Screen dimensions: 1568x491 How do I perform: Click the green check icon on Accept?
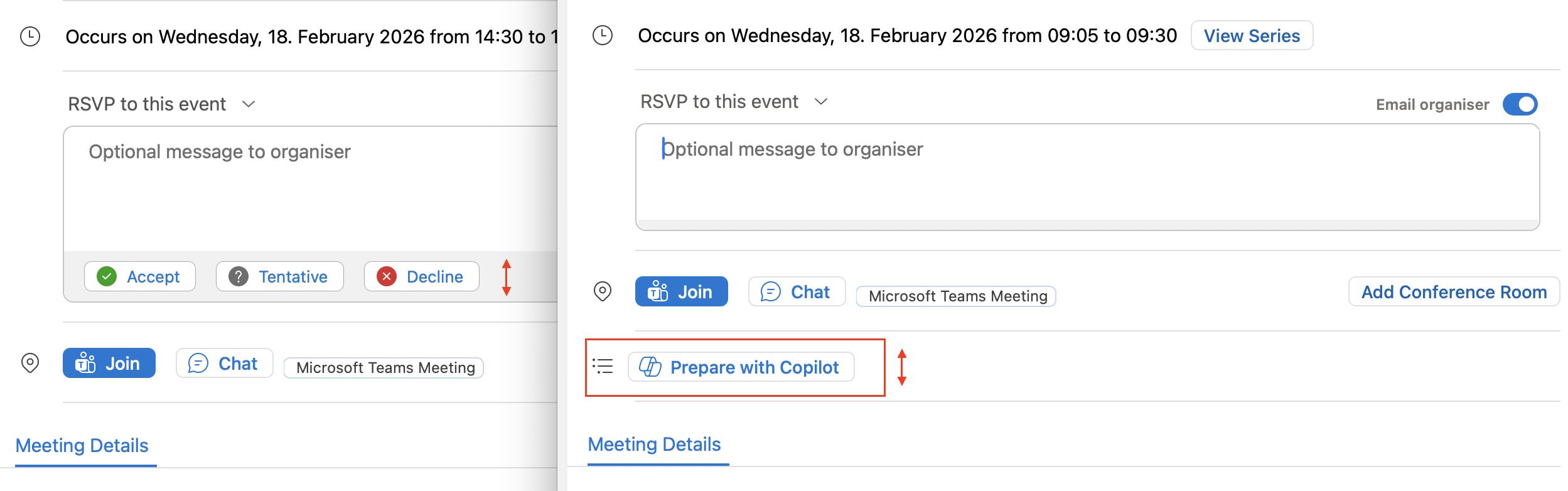coord(107,276)
